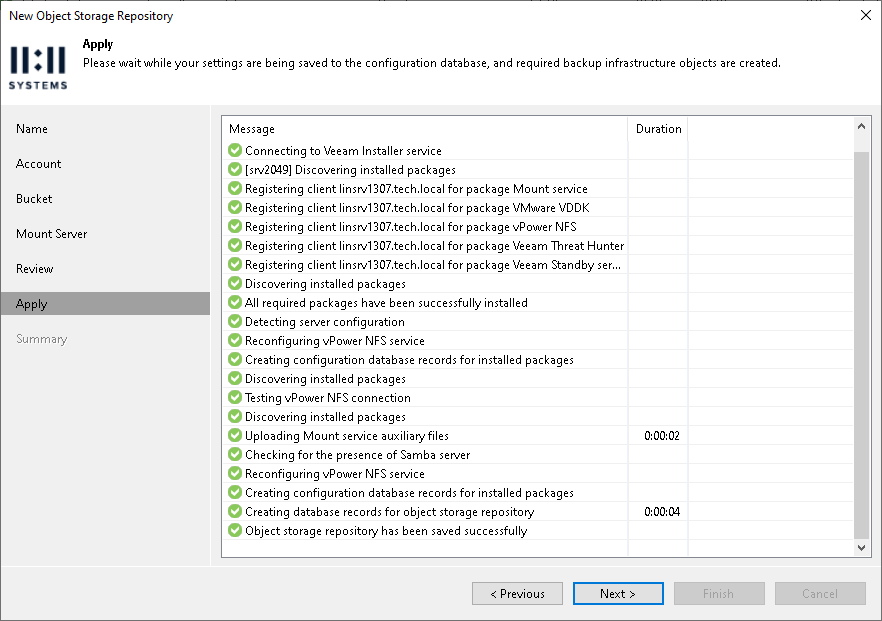This screenshot has width=882, height=621.
Task: Click check icon for Veeam Standby ser... row
Action: coord(235,264)
